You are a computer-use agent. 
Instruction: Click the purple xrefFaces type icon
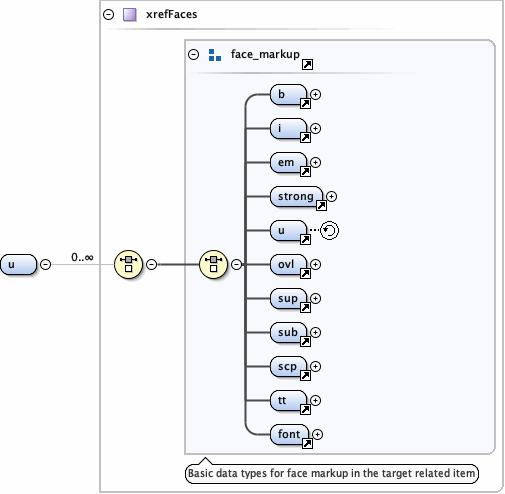[129, 15]
